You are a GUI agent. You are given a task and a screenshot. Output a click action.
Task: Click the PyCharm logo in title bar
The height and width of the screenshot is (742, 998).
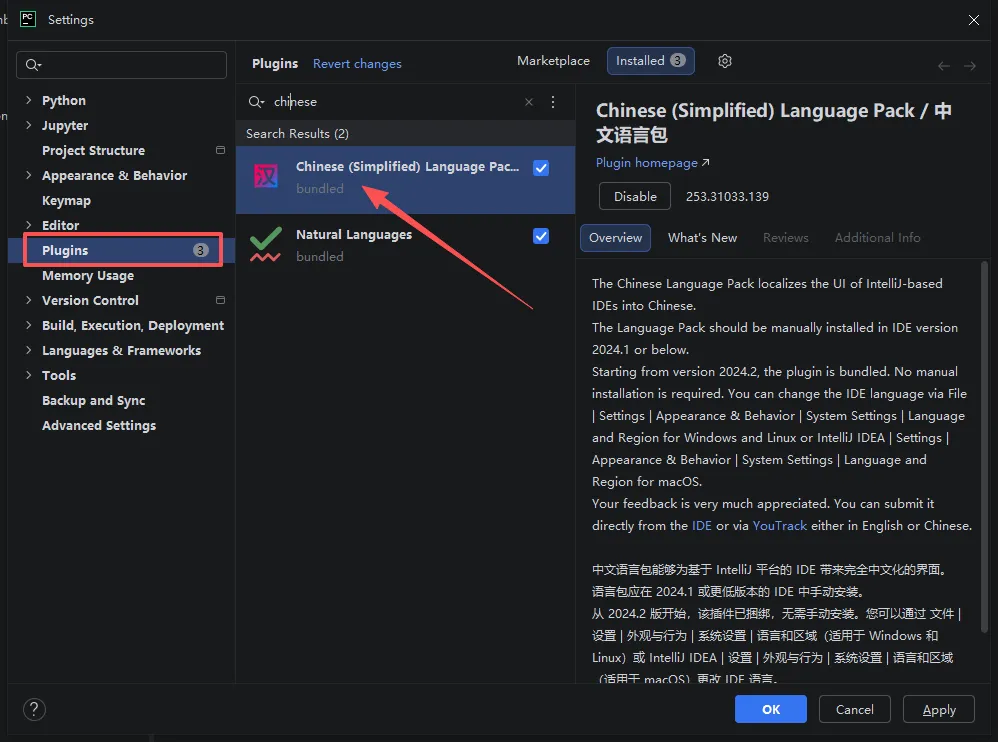point(28,19)
